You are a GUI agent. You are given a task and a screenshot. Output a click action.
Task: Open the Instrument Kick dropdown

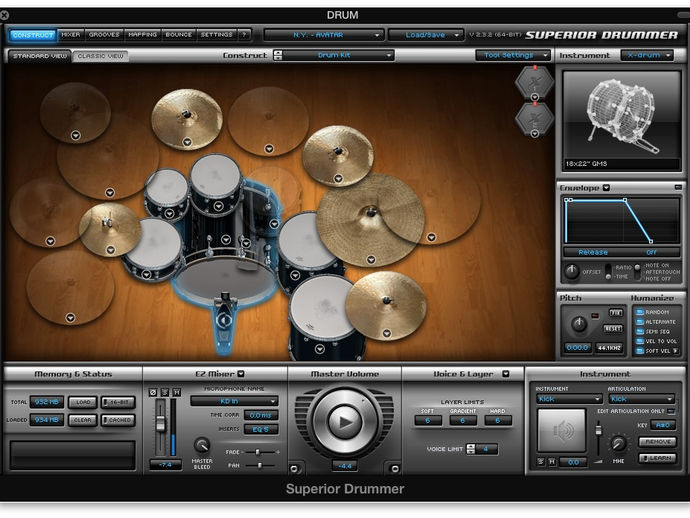click(569, 399)
